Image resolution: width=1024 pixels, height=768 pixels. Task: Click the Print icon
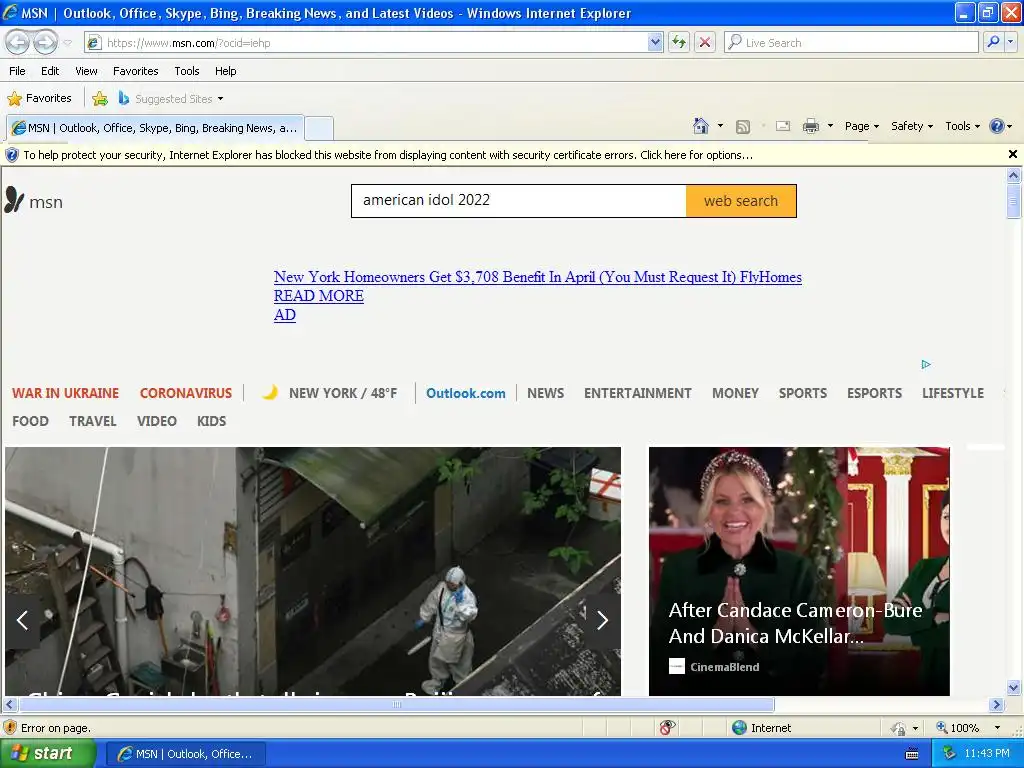(x=810, y=126)
